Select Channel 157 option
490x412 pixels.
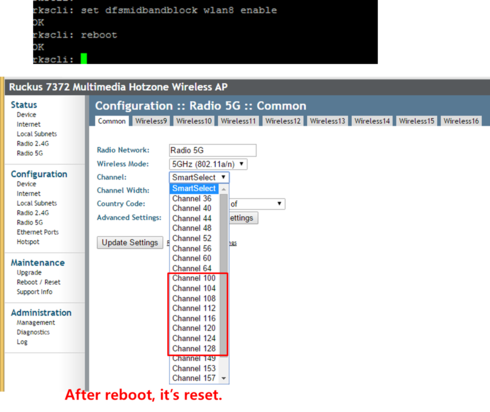[x=194, y=378]
